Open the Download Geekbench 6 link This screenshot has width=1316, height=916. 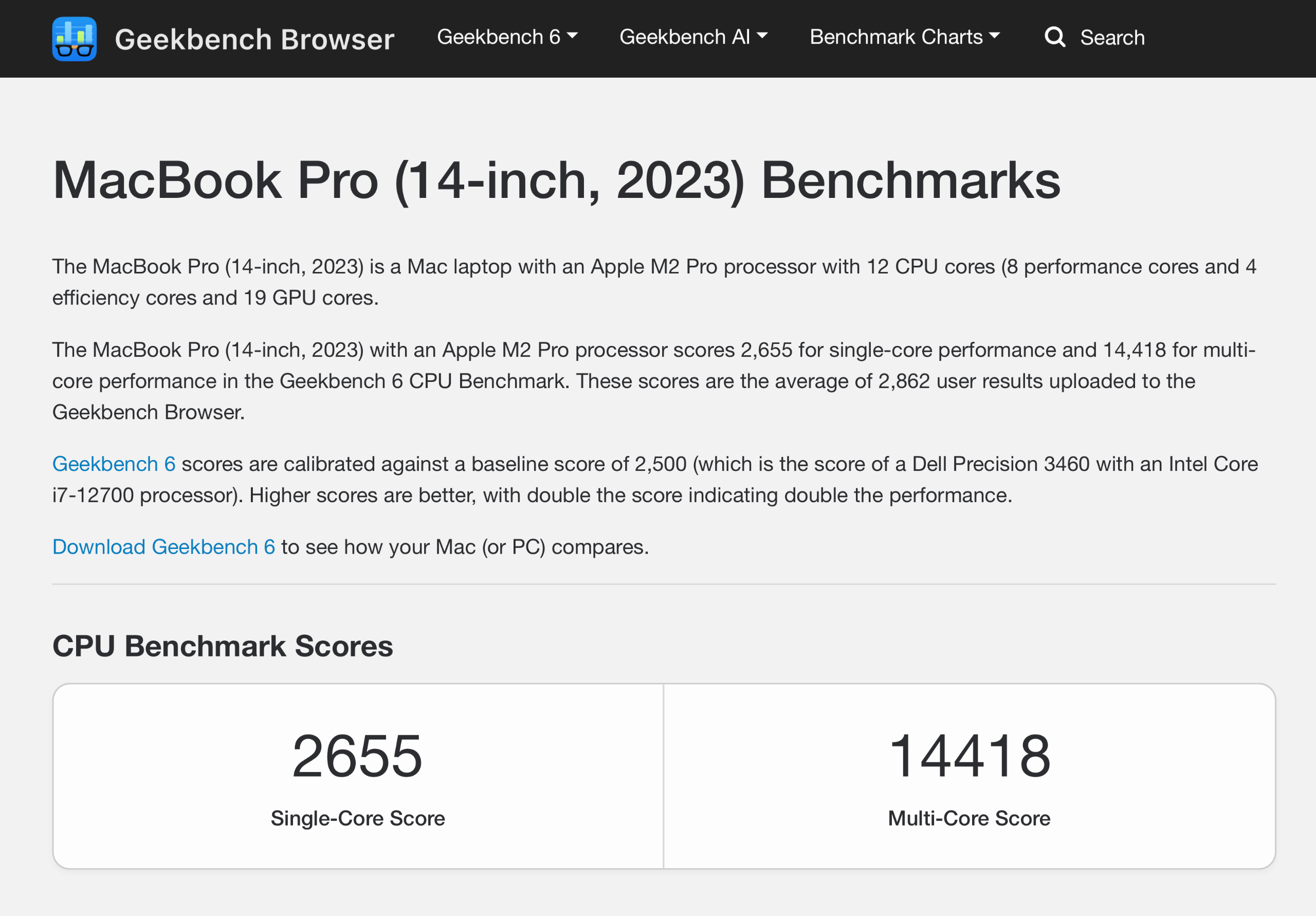163,547
